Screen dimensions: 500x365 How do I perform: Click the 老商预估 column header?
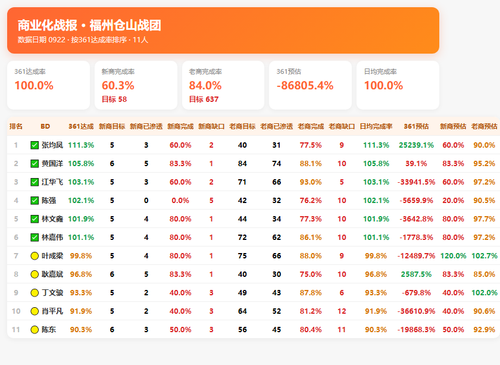point(484,126)
